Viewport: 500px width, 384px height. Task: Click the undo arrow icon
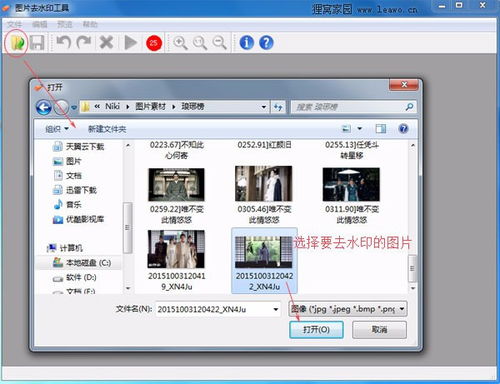click(63, 43)
